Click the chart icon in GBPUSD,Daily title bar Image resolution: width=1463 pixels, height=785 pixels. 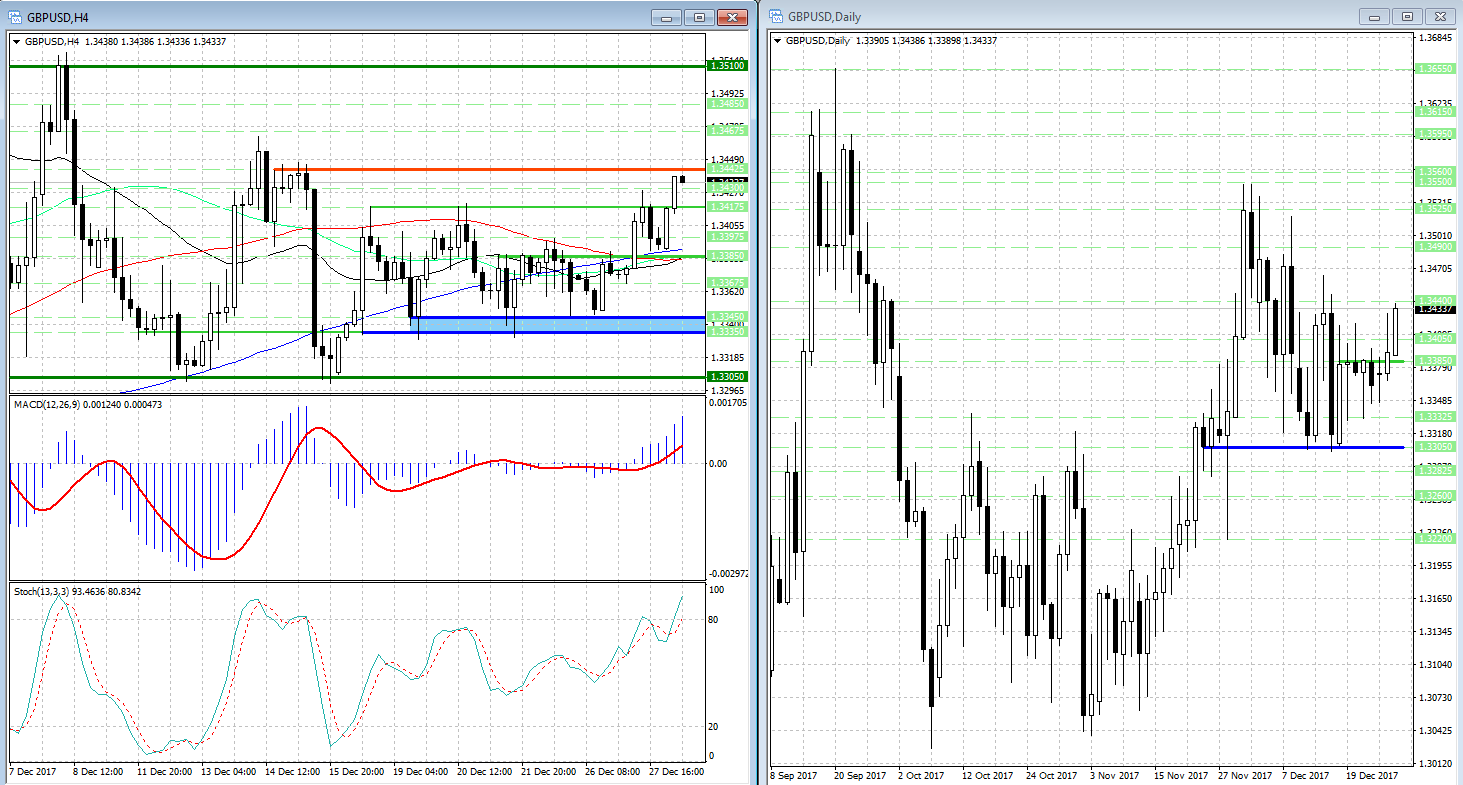(776, 16)
